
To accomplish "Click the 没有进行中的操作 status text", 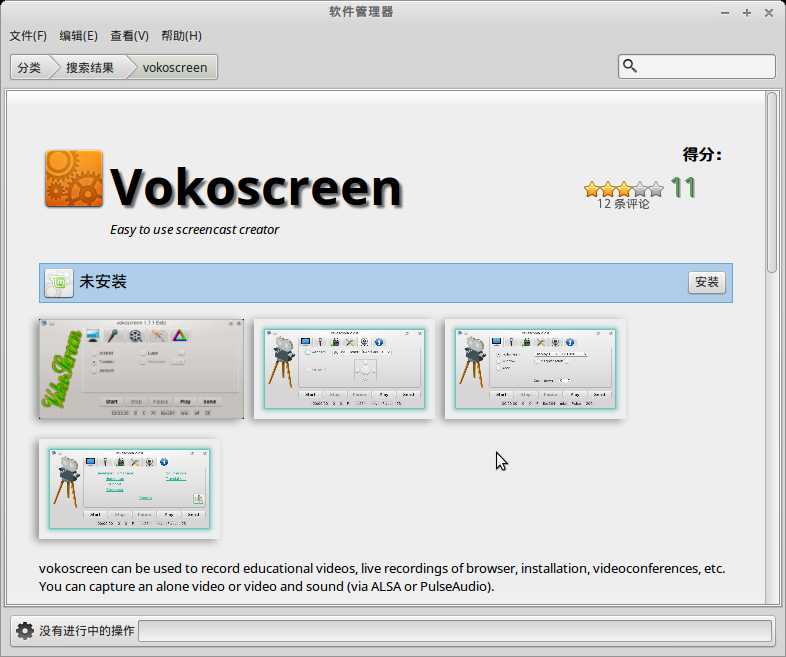I will pos(87,630).
